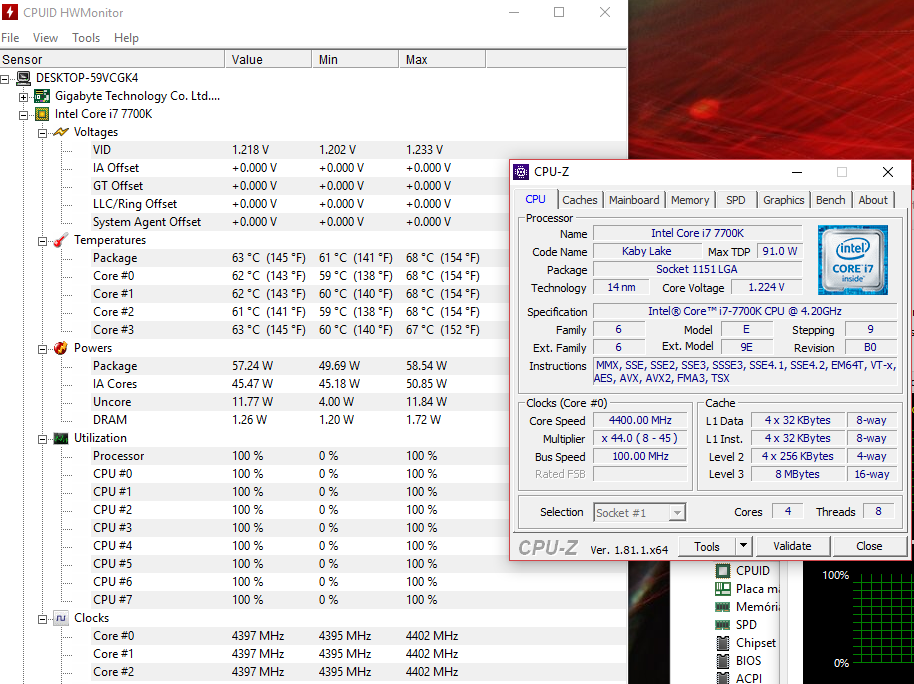Click the Memória icon in background list

pos(722,606)
